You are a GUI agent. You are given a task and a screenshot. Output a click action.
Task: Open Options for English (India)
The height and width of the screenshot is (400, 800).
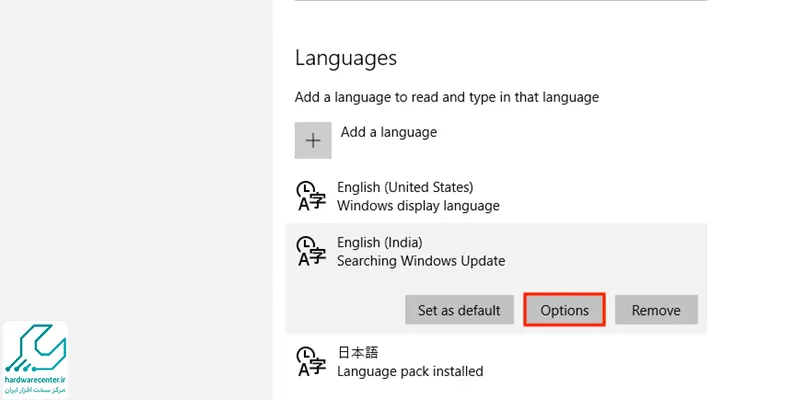tap(564, 310)
